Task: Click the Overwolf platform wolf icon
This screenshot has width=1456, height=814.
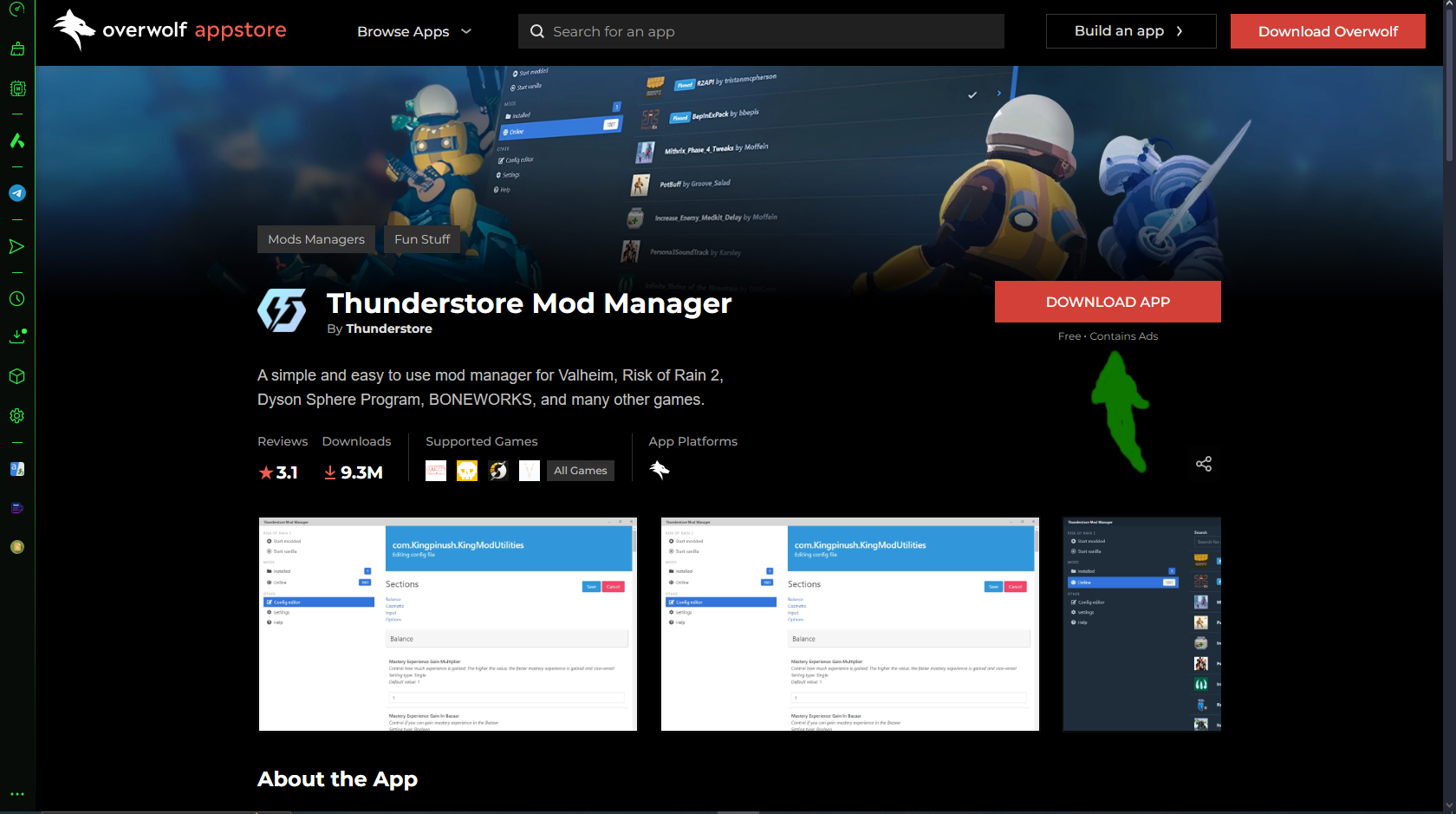Action: click(660, 470)
